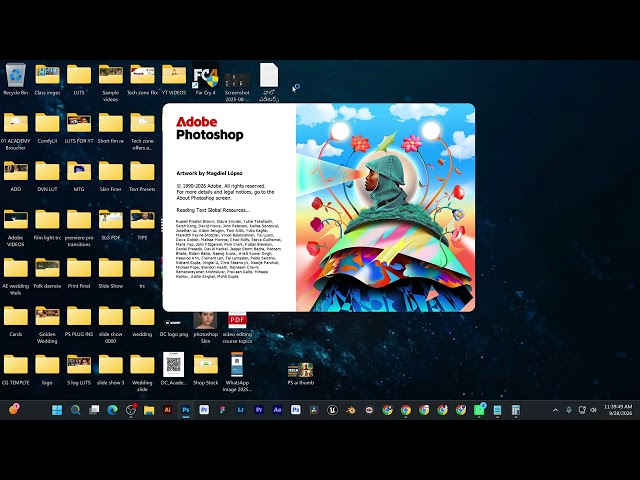
Task: Select the Text Presets folder
Action: pos(142,177)
